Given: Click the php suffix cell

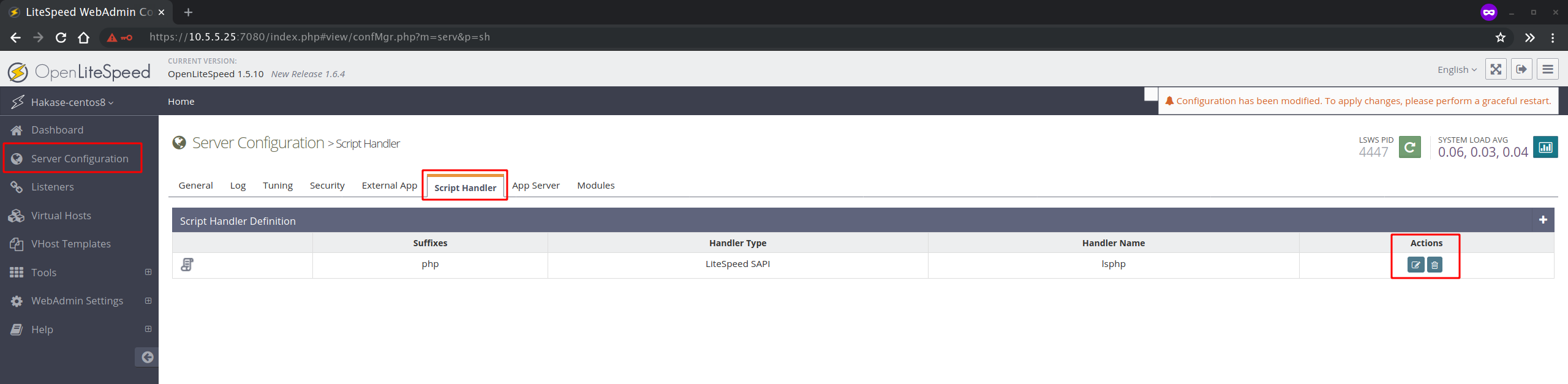Looking at the screenshot, I should click(x=430, y=264).
